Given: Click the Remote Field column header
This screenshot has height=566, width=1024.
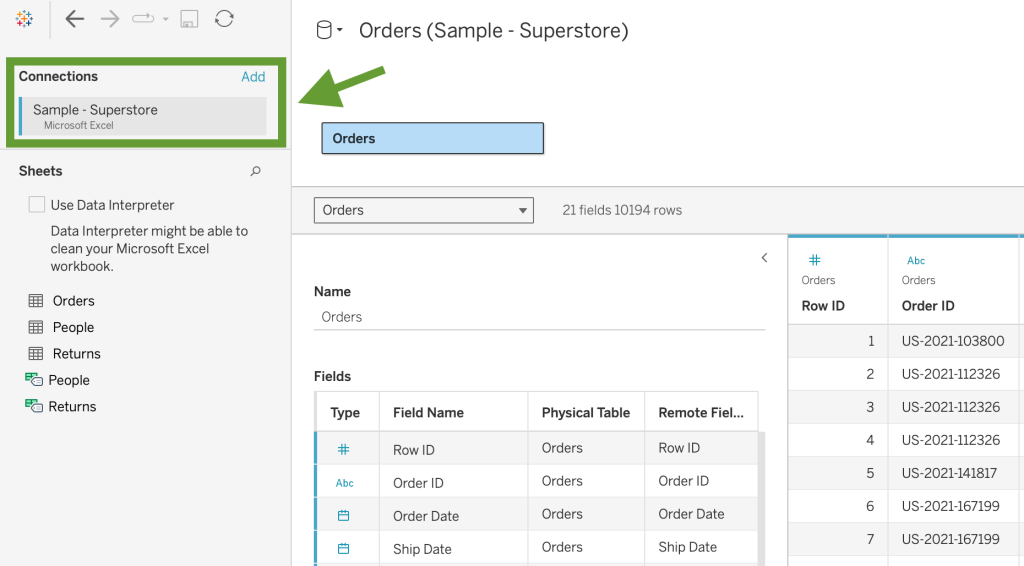Looking at the screenshot, I should coord(701,413).
